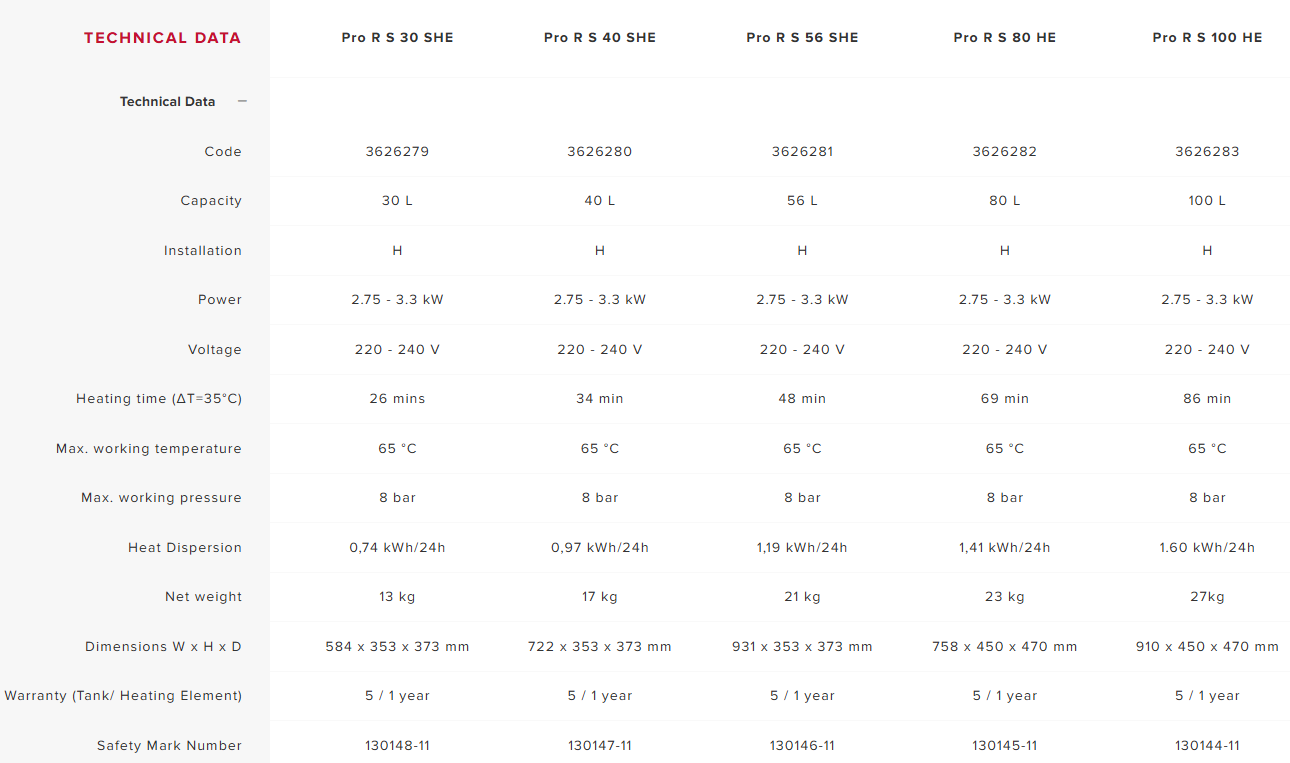The width and height of the screenshot is (1290, 763).
Task: Click the Capacity row label
Action: pyautogui.click(x=211, y=201)
